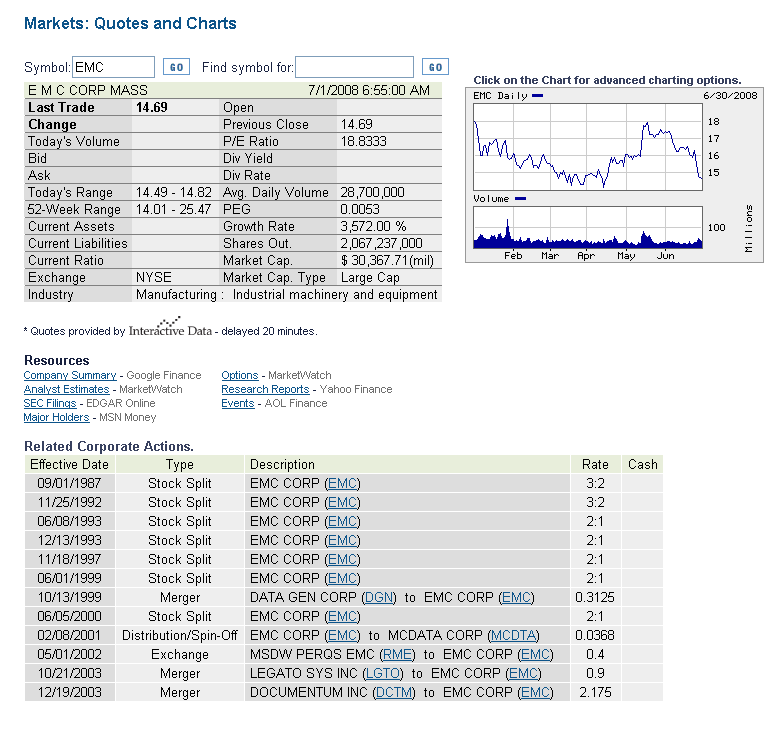Click the Type column header
The width and height of the screenshot is (775, 733).
tap(179, 465)
